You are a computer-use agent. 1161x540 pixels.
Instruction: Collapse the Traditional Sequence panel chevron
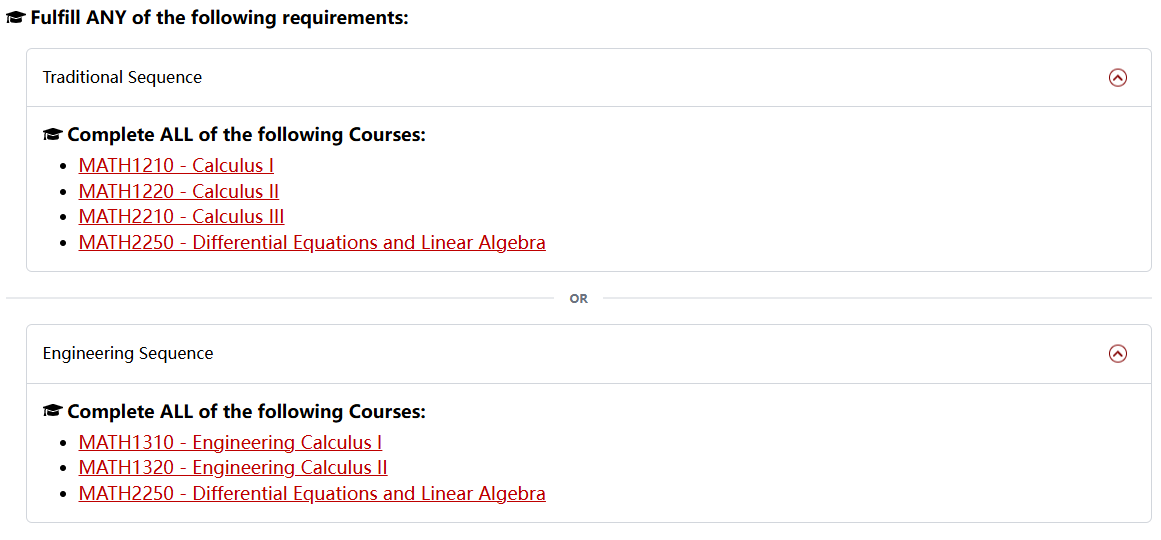(1118, 77)
